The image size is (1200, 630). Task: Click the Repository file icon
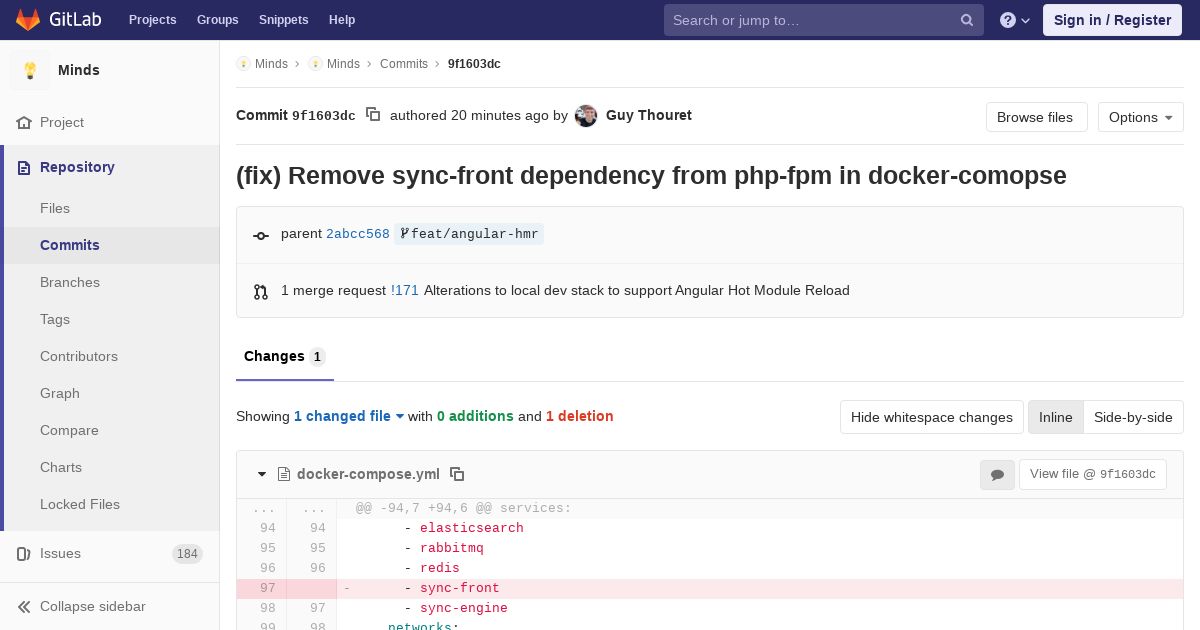[24, 167]
